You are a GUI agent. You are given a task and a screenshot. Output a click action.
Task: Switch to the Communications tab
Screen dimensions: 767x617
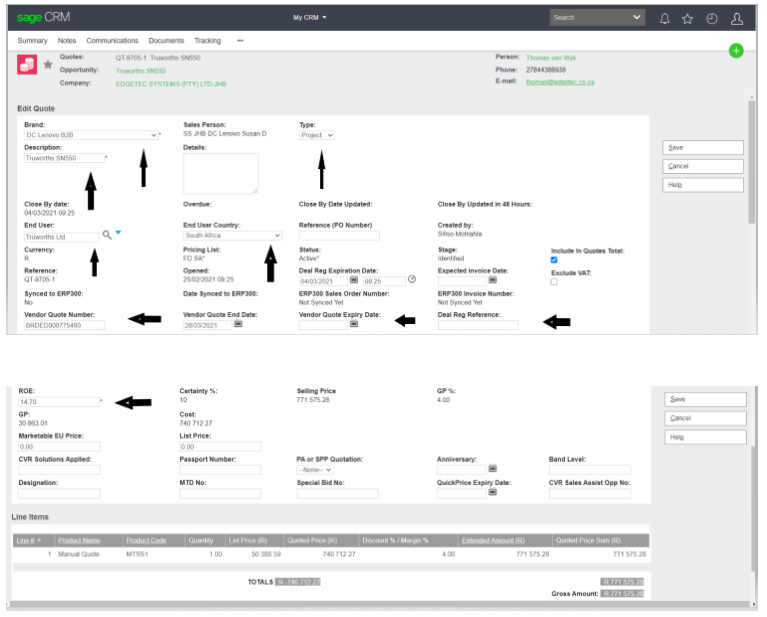pos(112,41)
